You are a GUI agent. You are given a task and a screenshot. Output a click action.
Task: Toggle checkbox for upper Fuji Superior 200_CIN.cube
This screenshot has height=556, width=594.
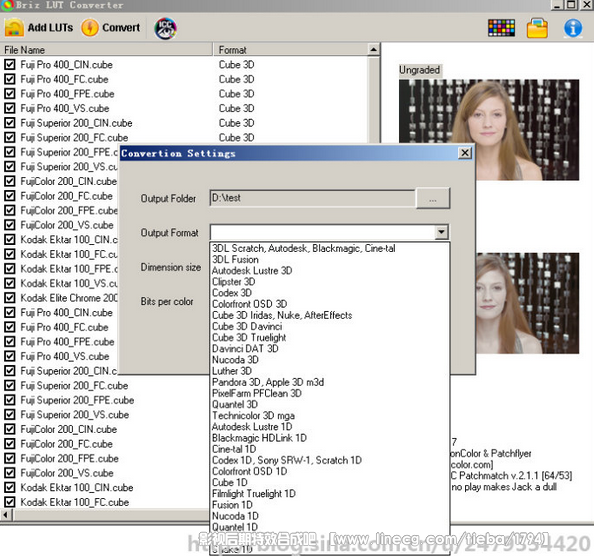click(10, 123)
